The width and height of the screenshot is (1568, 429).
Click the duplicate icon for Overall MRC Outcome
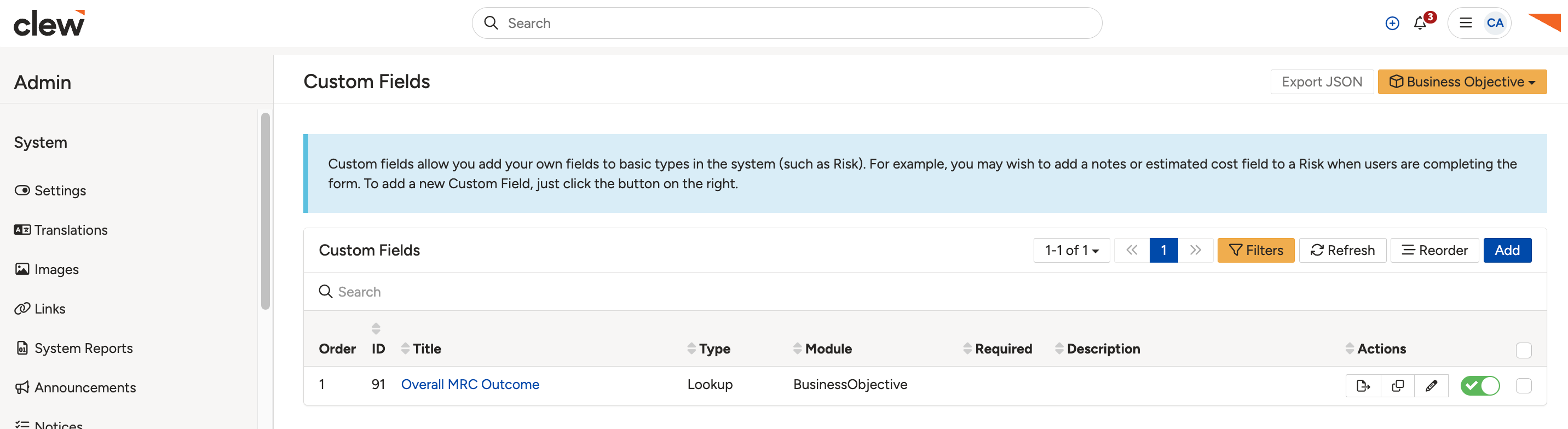click(x=1398, y=385)
